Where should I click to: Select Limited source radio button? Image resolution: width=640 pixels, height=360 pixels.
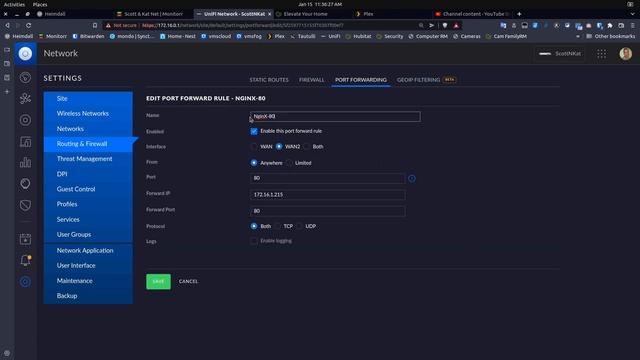pyautogui.click(x=289, y=163)
